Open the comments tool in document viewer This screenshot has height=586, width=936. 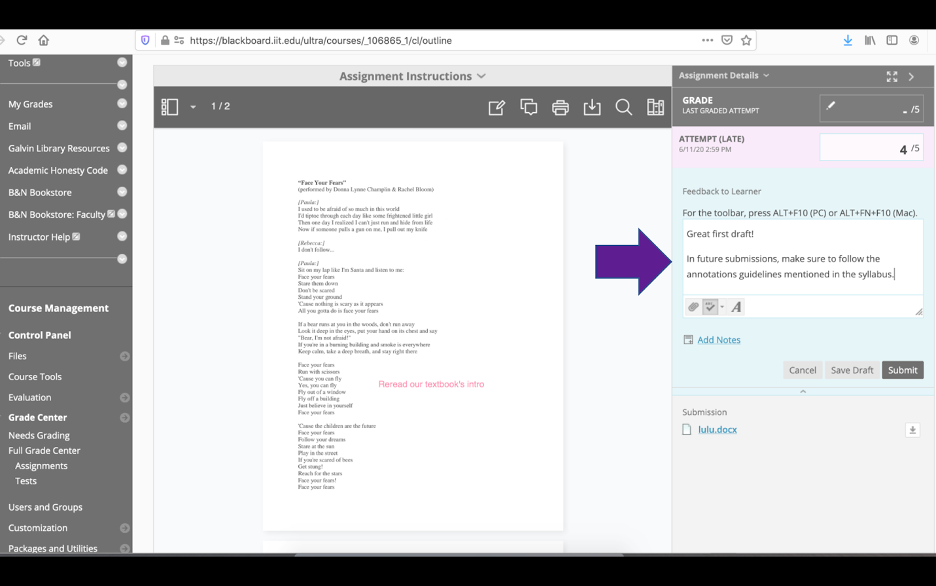tap(529, 107)
